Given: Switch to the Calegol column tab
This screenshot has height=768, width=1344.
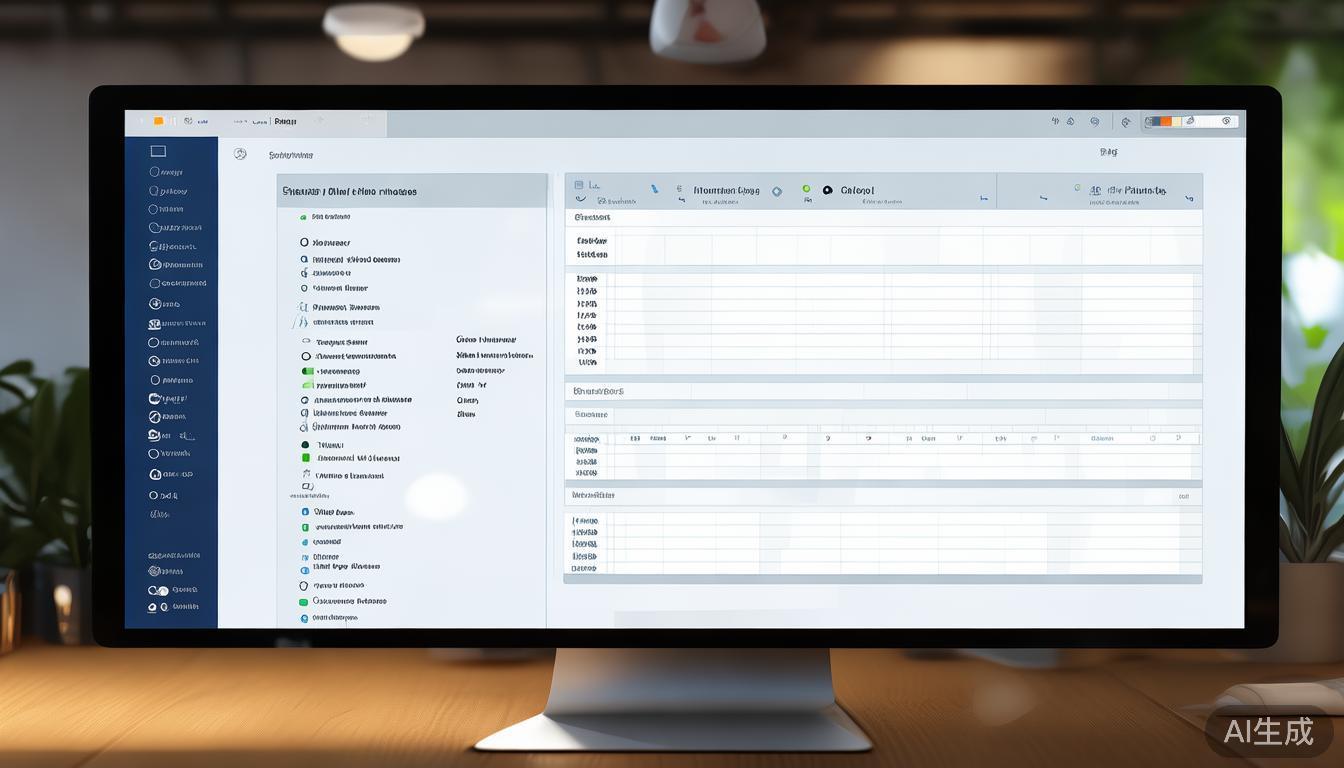Looking at the screenshot, I should (857, 190).
